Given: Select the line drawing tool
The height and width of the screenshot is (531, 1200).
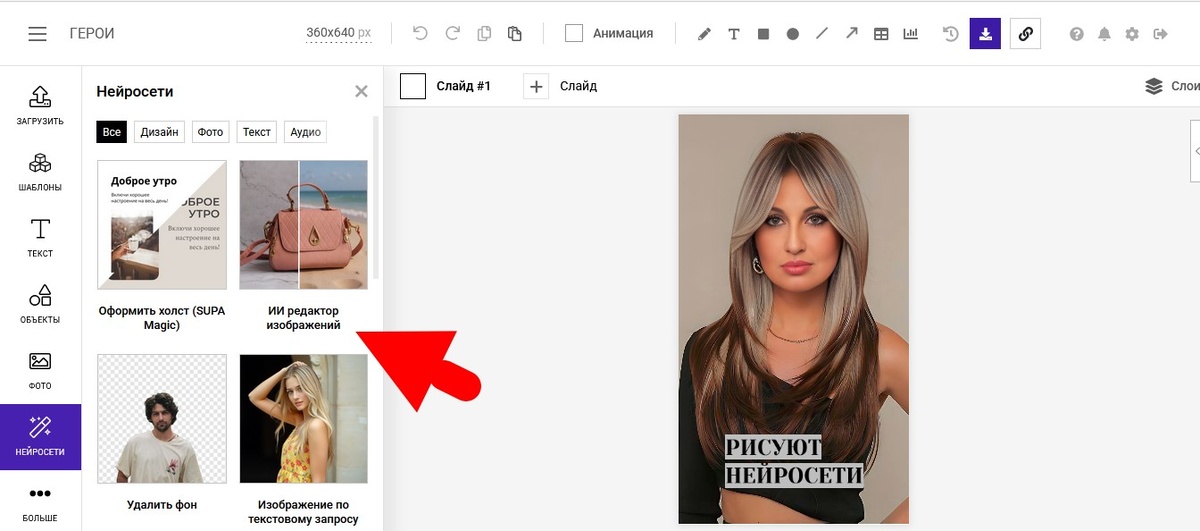Looking at the screenshot, I should pyautogui.click(x=822, y=33).
